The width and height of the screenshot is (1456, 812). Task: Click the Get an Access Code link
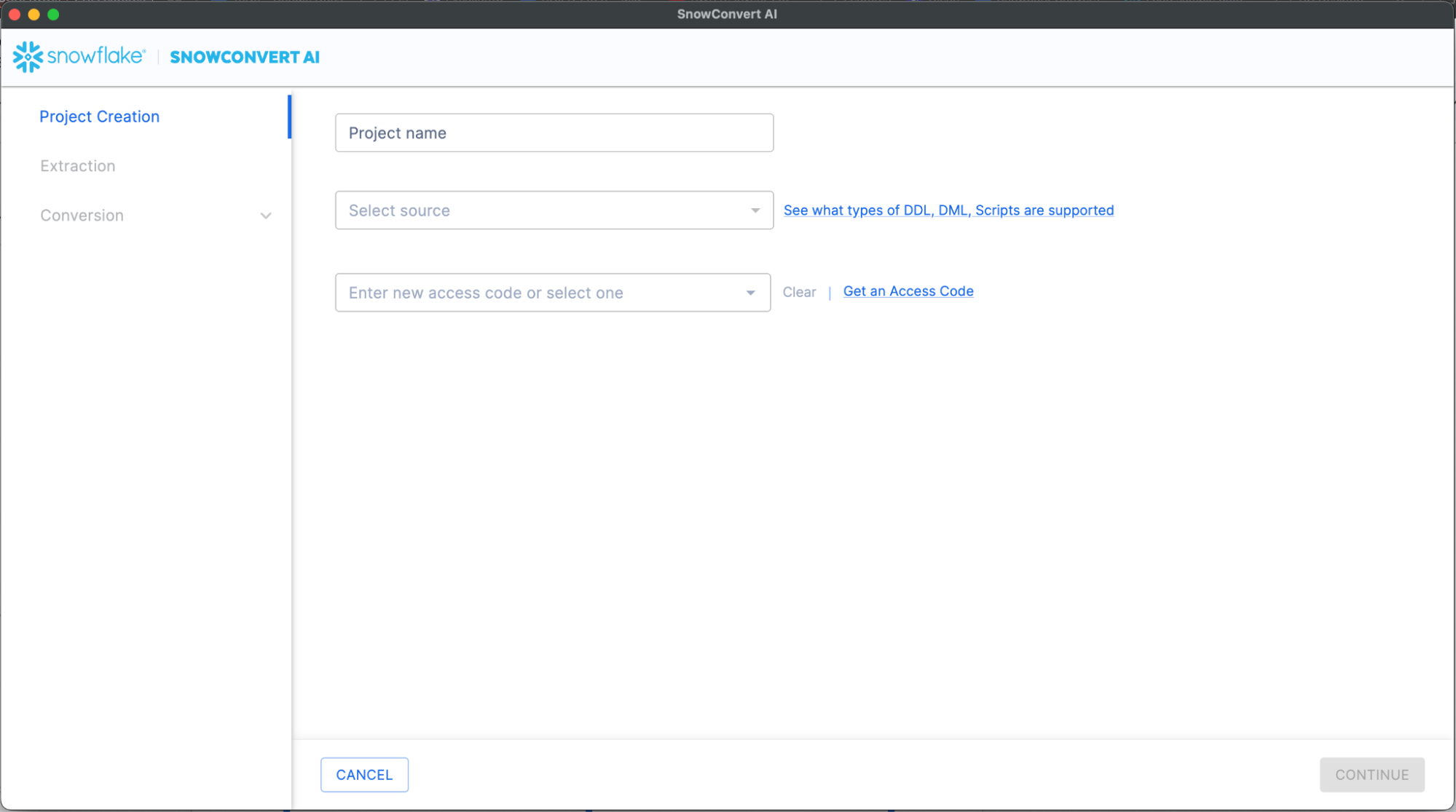tap(908, 291)
